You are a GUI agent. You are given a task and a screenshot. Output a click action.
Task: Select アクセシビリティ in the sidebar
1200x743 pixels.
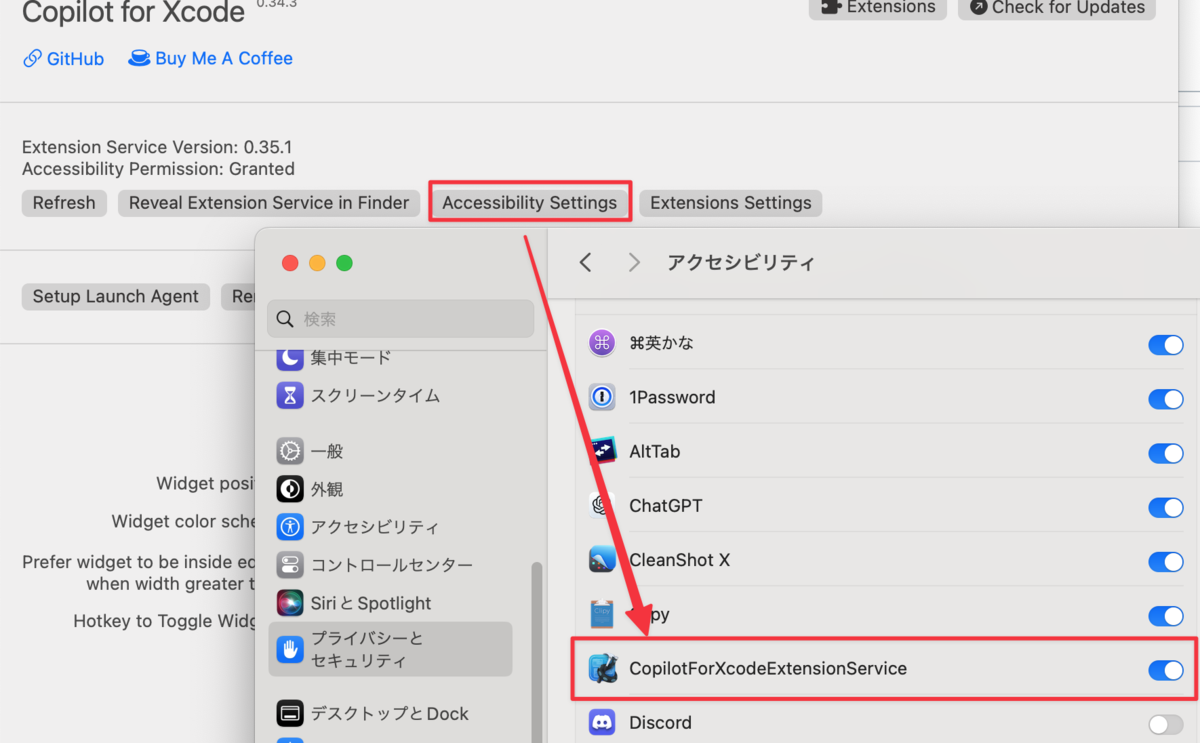(358, 527)
